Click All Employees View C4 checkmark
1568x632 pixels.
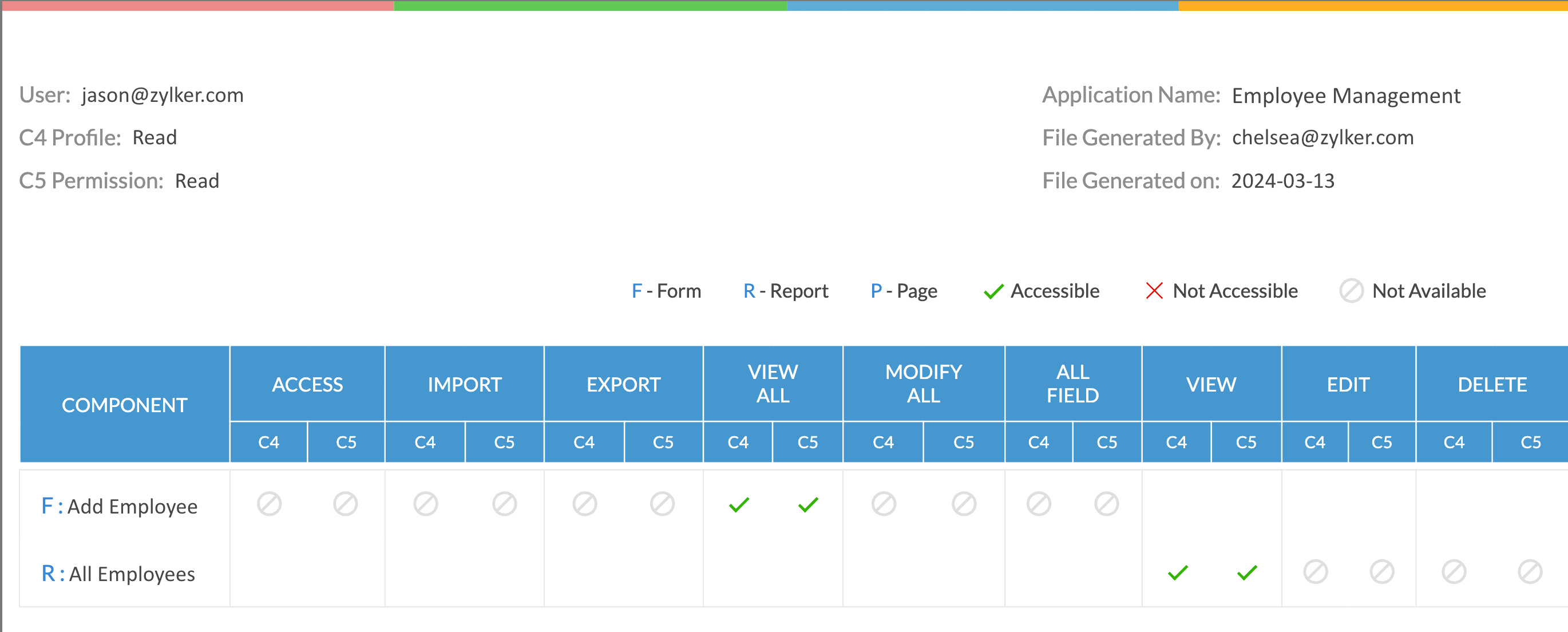(1177, 572)
